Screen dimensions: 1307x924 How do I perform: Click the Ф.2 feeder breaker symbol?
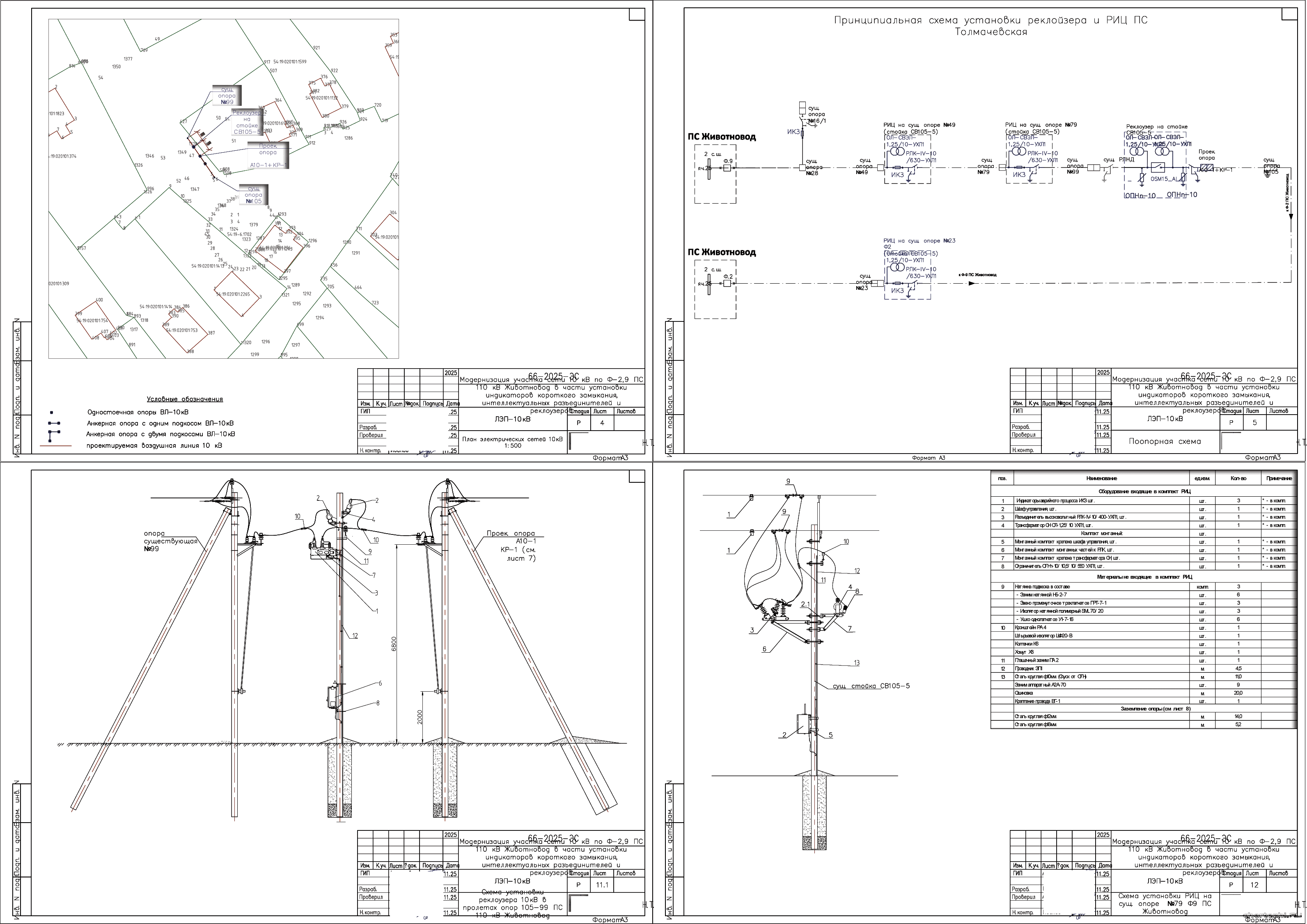click(727, 283)
